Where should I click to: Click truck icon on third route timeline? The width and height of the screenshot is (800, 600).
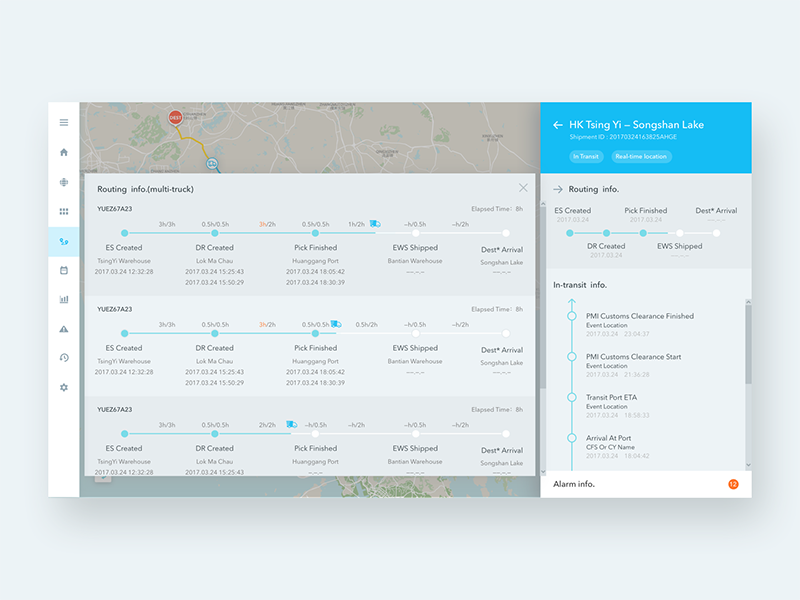point(291,424)
